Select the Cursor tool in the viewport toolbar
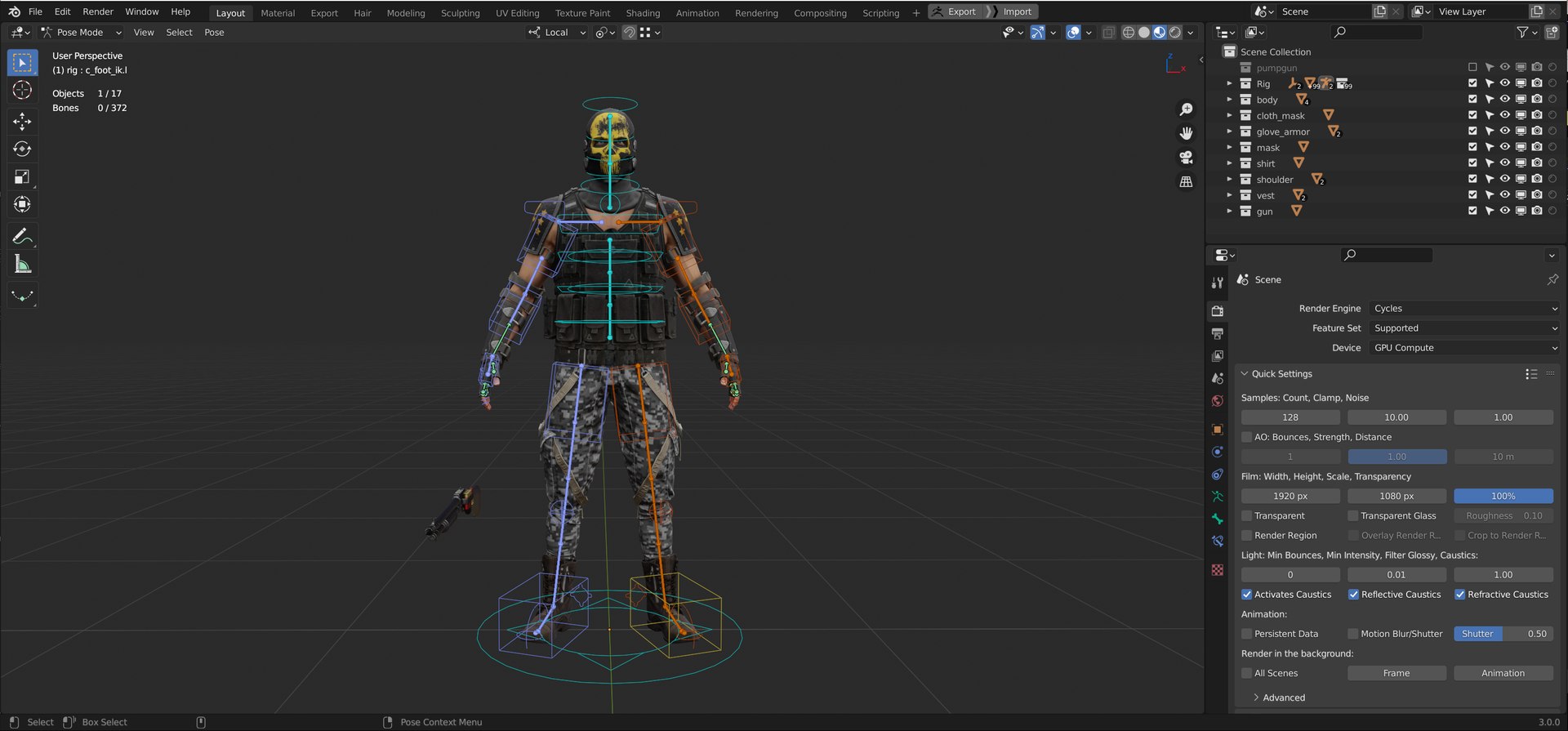This screenshot has width=1568, height=731. click(x=22, y=90)
